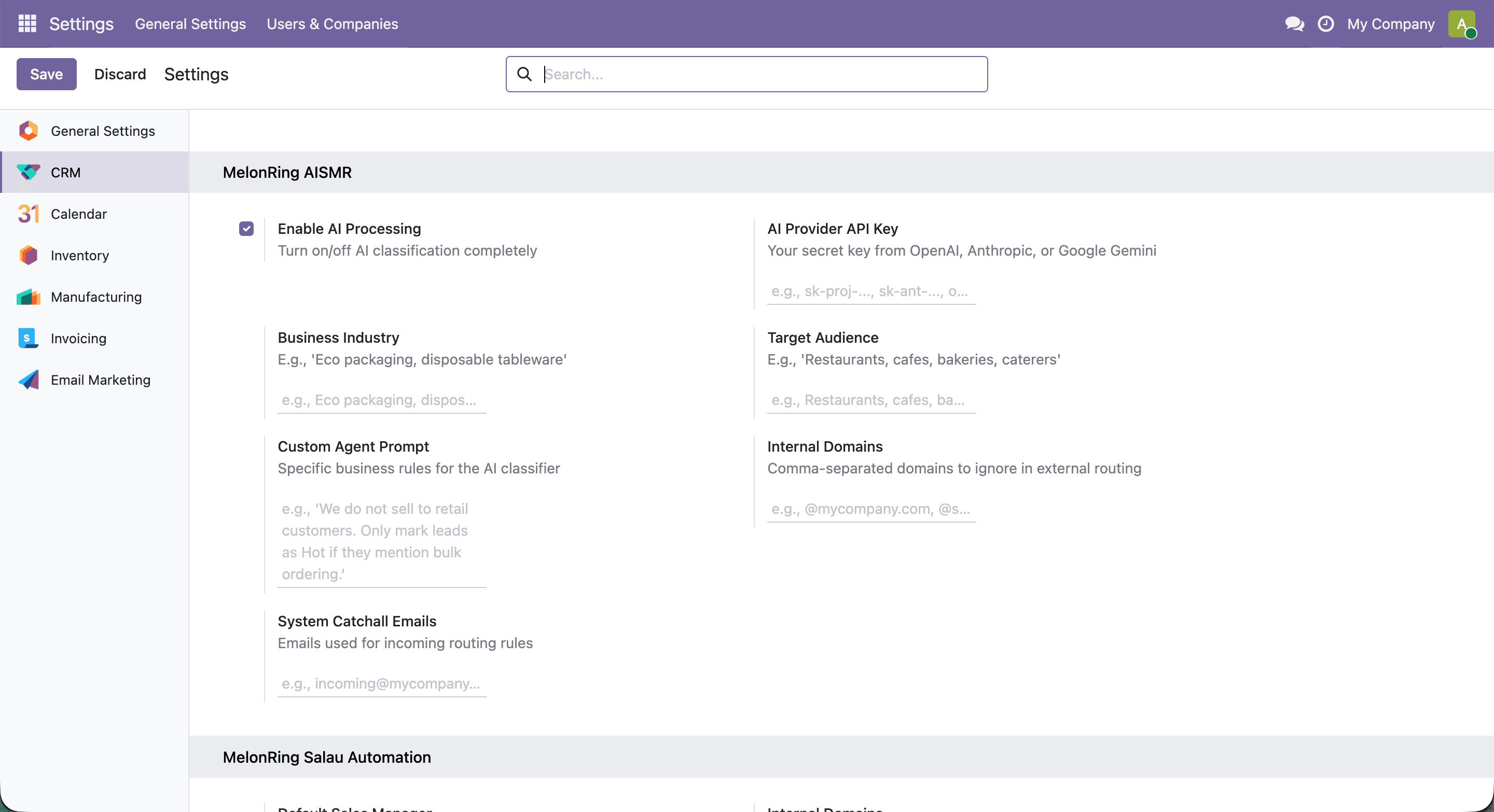
Task: Go to Email Marketing settings tab
Action: [94, 380]
